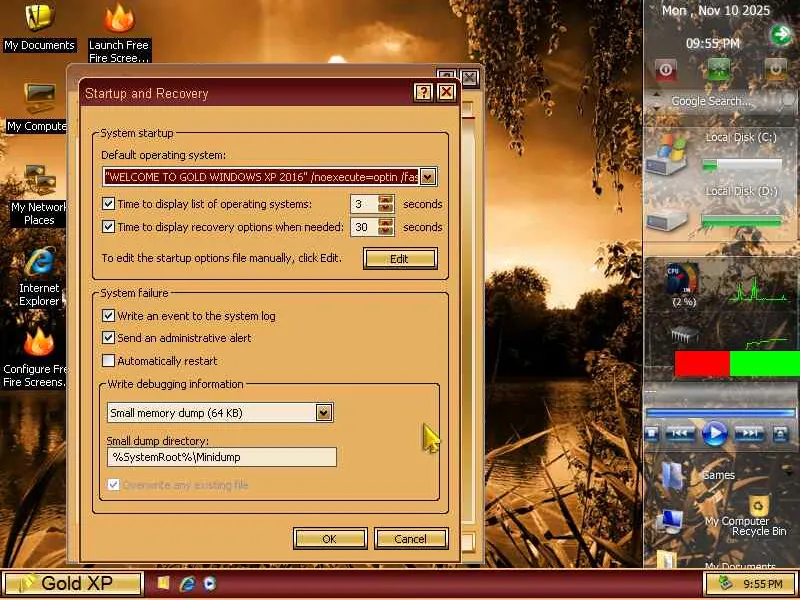The width and height of the screenshot is (800, 600).
Task: Click the green memory free block
Action: click(765, 363)
